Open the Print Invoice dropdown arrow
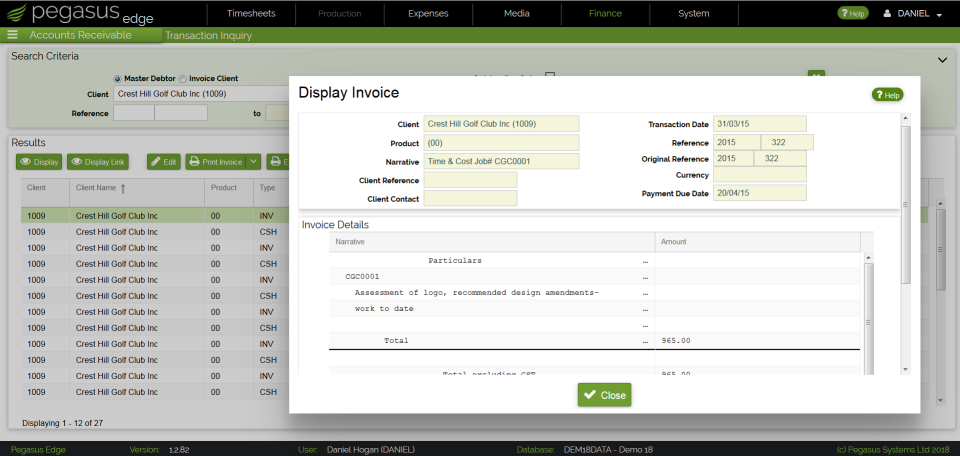This screenshot has height=456, width=960. 253,162
